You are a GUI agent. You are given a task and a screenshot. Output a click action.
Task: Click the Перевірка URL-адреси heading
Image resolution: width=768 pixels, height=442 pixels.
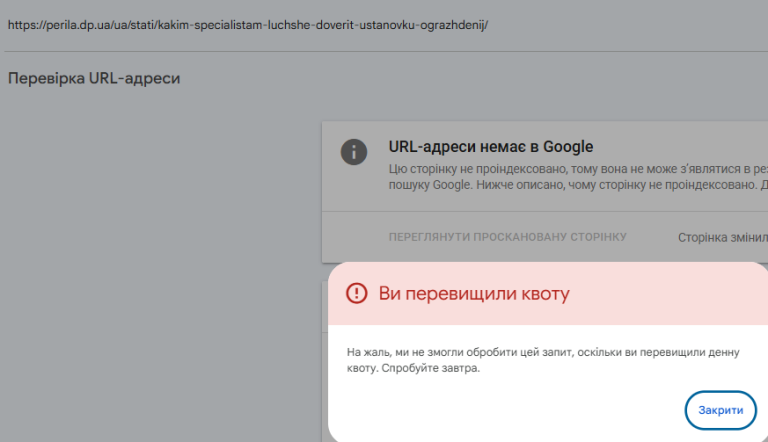click(94, 78)
